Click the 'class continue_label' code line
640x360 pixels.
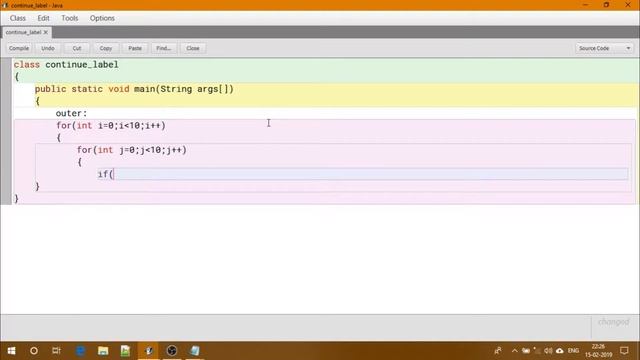tap(66, 64)
